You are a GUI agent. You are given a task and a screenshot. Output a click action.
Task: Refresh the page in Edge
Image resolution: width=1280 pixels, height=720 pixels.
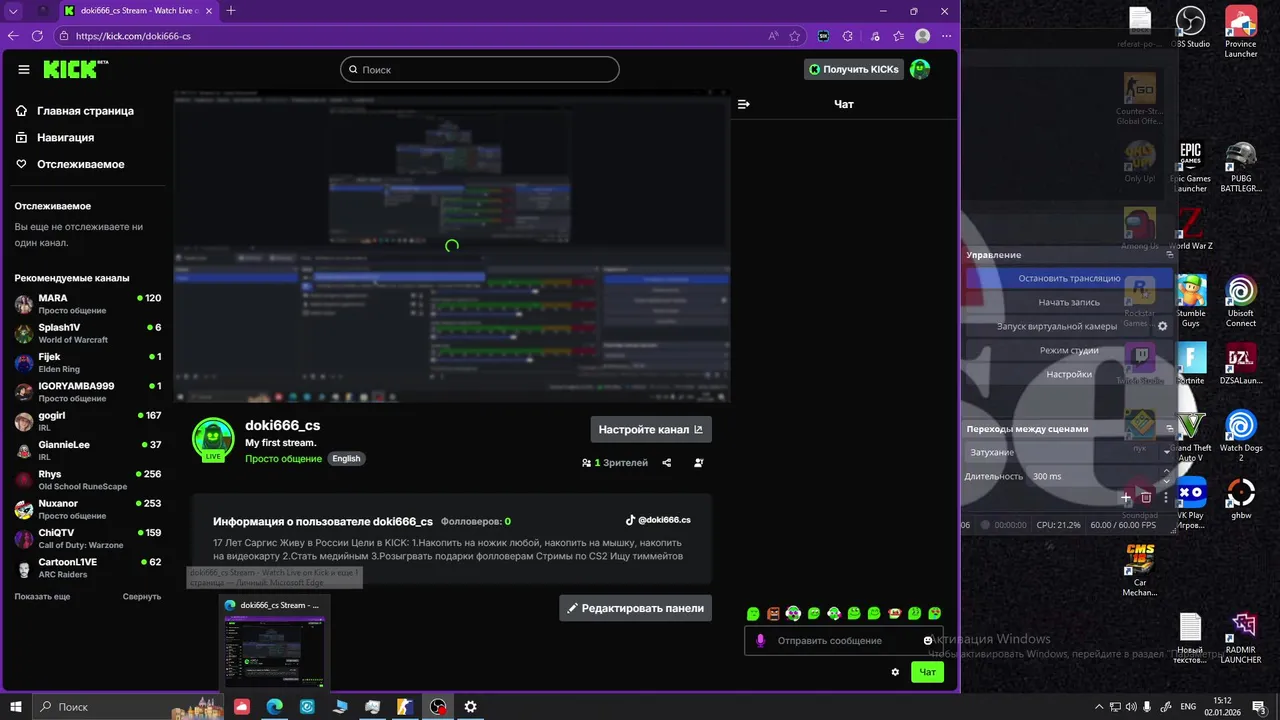coord(37,36)
